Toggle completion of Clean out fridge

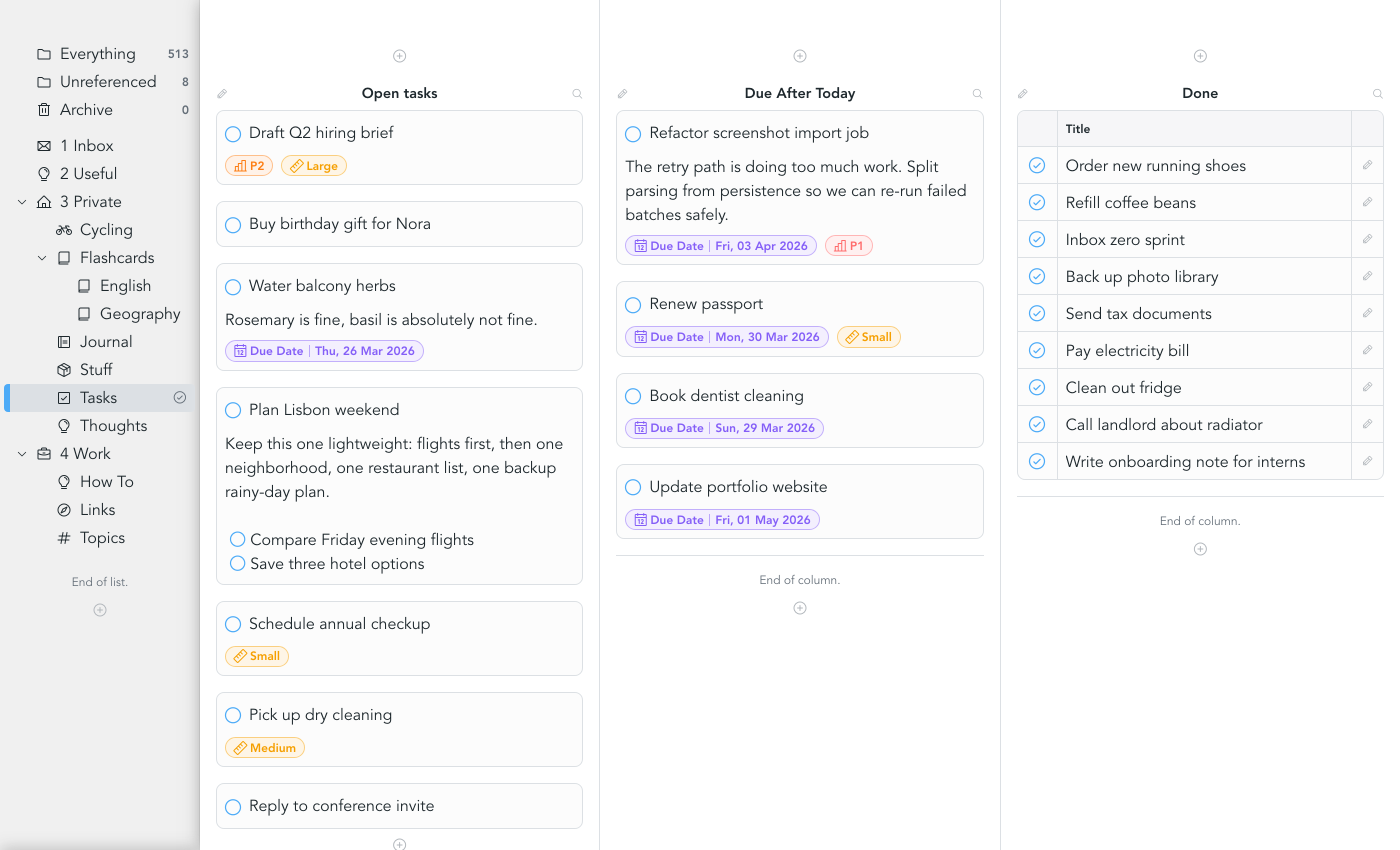pos(1037,387)
